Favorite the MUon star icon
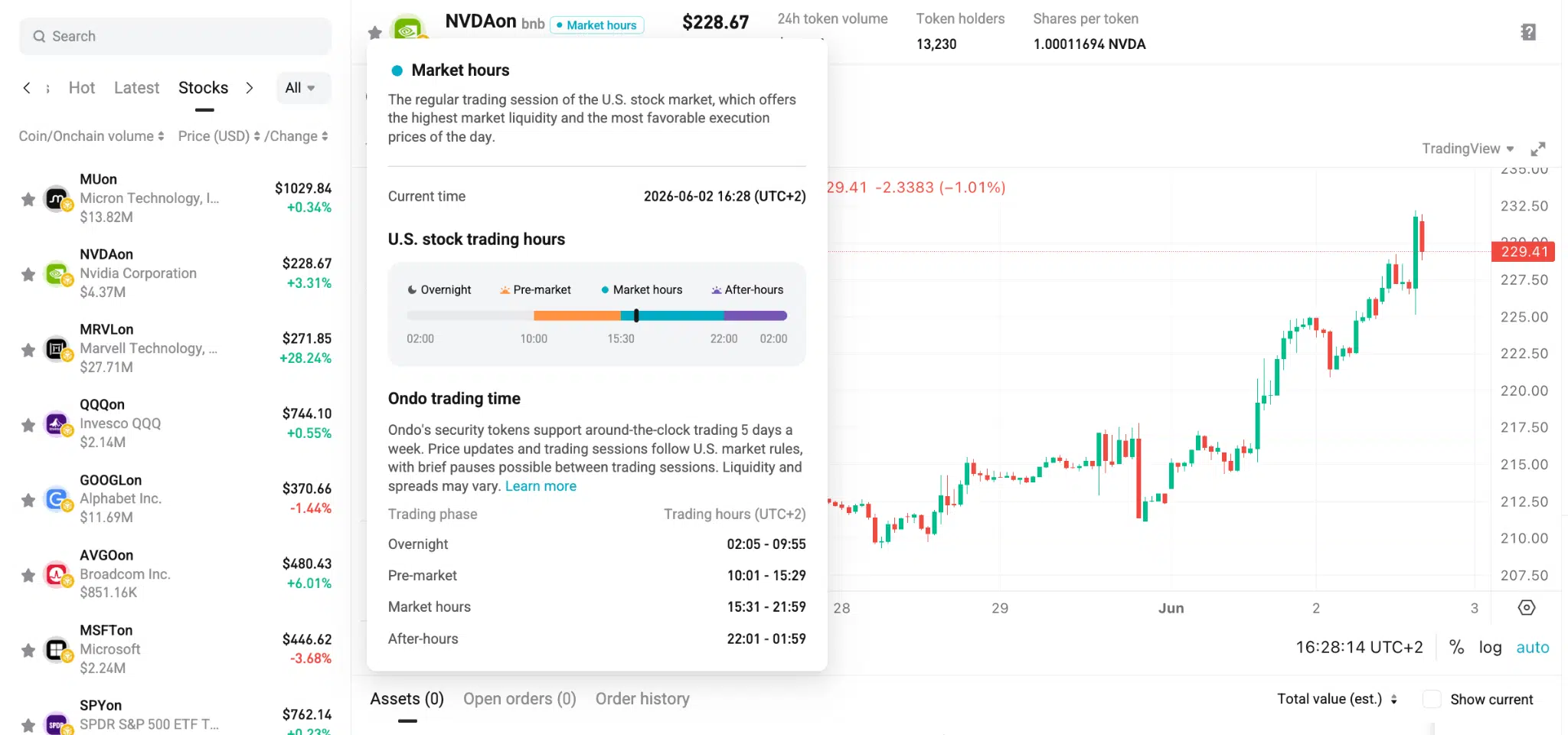This screenshot has width=1568, height=735. tap(28, 199)
